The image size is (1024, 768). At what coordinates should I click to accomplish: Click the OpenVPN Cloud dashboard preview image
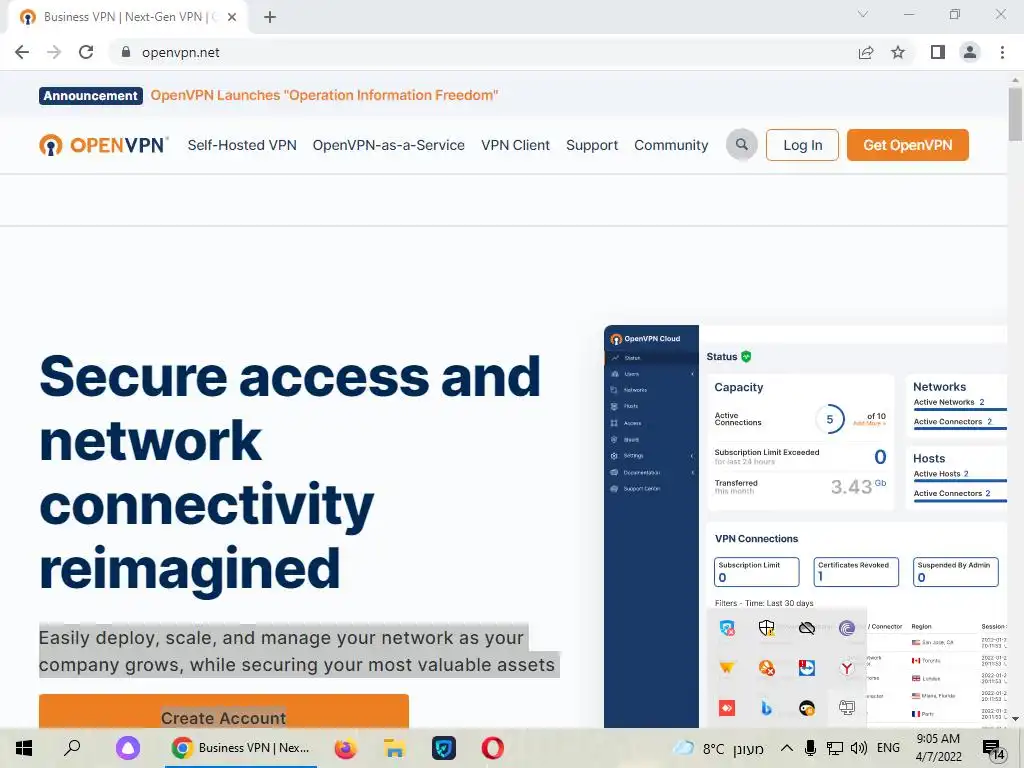pyautogui.click(x=805, y=526)
